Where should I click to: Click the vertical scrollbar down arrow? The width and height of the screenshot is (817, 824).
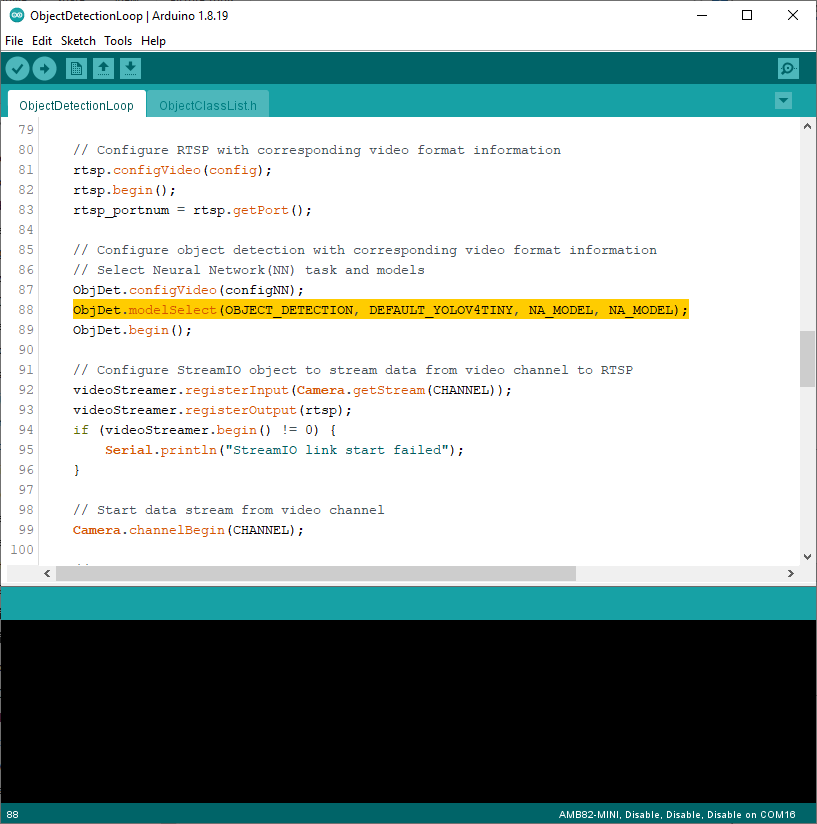807,556
